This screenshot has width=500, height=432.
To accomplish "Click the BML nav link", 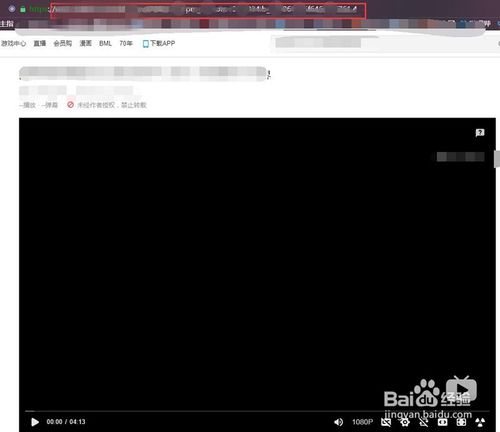I will (105, 43).
